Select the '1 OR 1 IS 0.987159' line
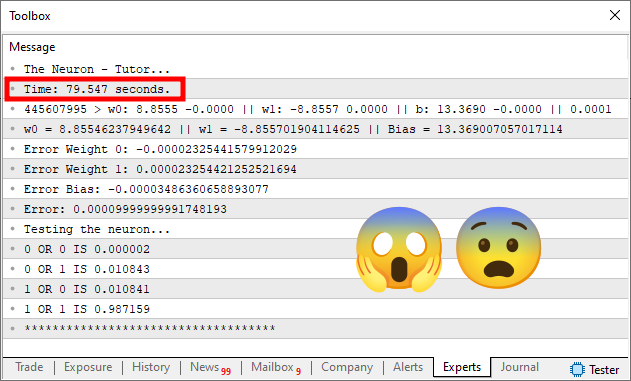 tap(316, 309)
